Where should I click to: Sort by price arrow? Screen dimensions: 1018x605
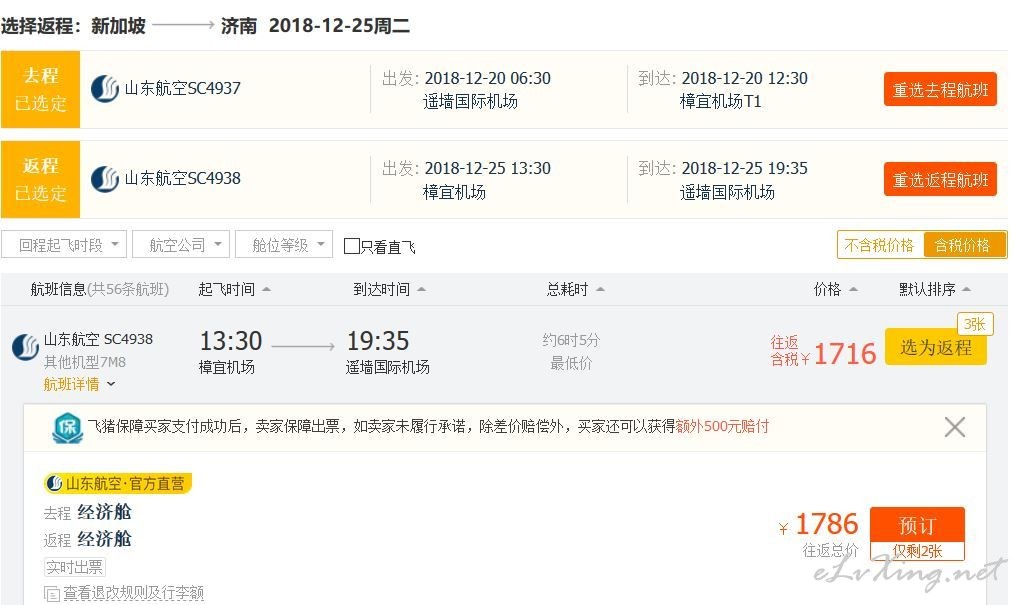pos(853,290)
